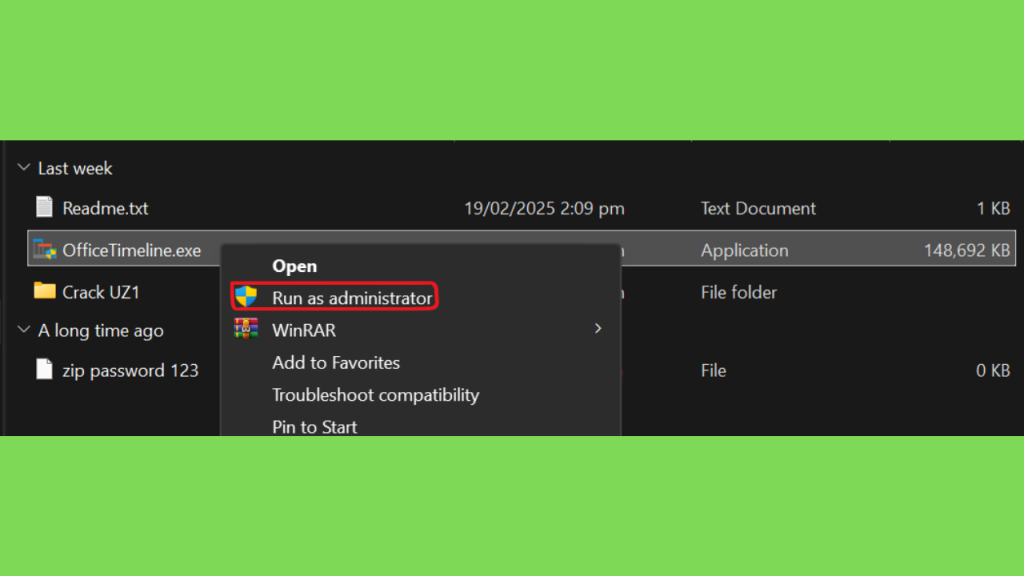Select the zip password 123 file name

coord(130,370)
